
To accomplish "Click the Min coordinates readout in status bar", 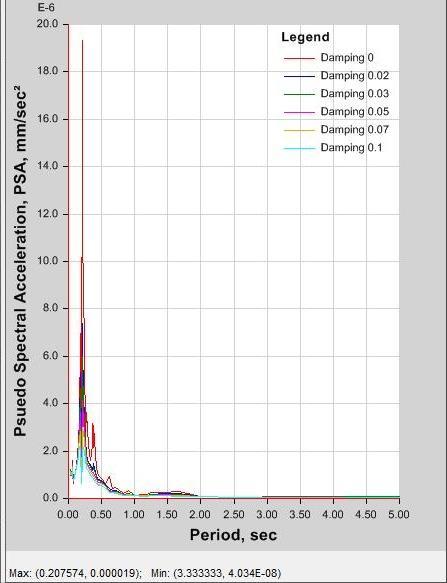I will 216,573.
